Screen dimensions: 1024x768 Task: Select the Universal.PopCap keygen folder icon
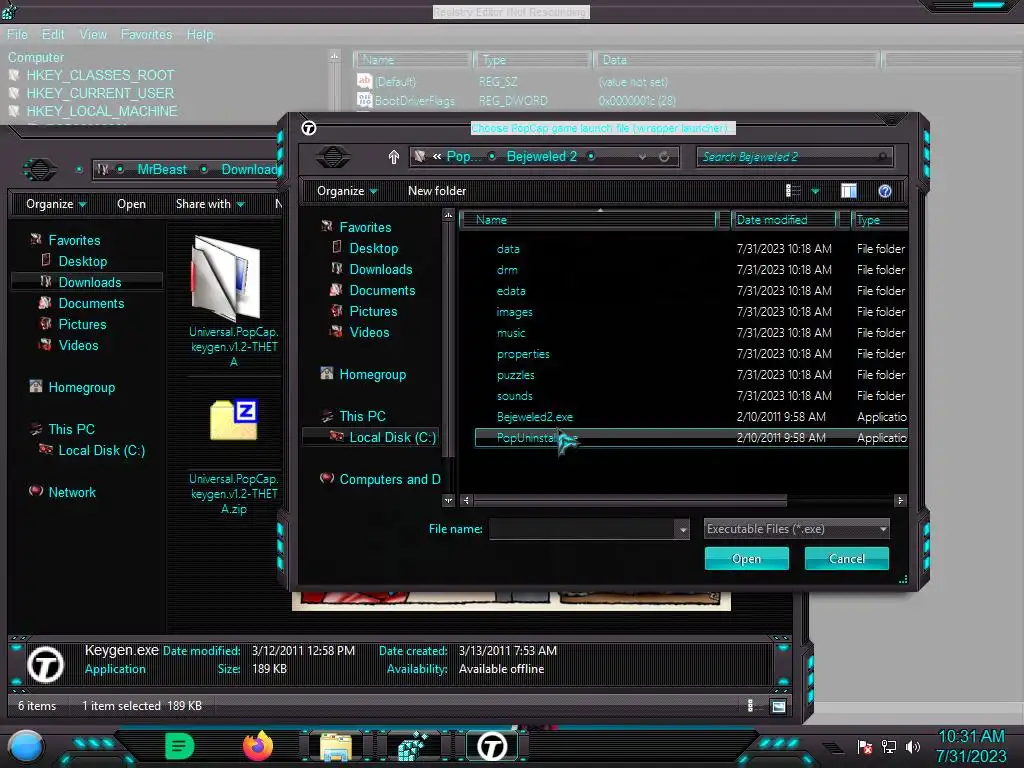(x=227, y=279)
